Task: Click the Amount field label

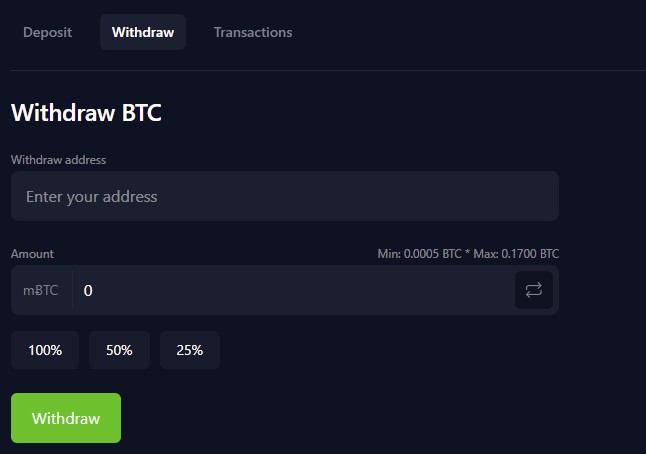Action: point(32,254)
